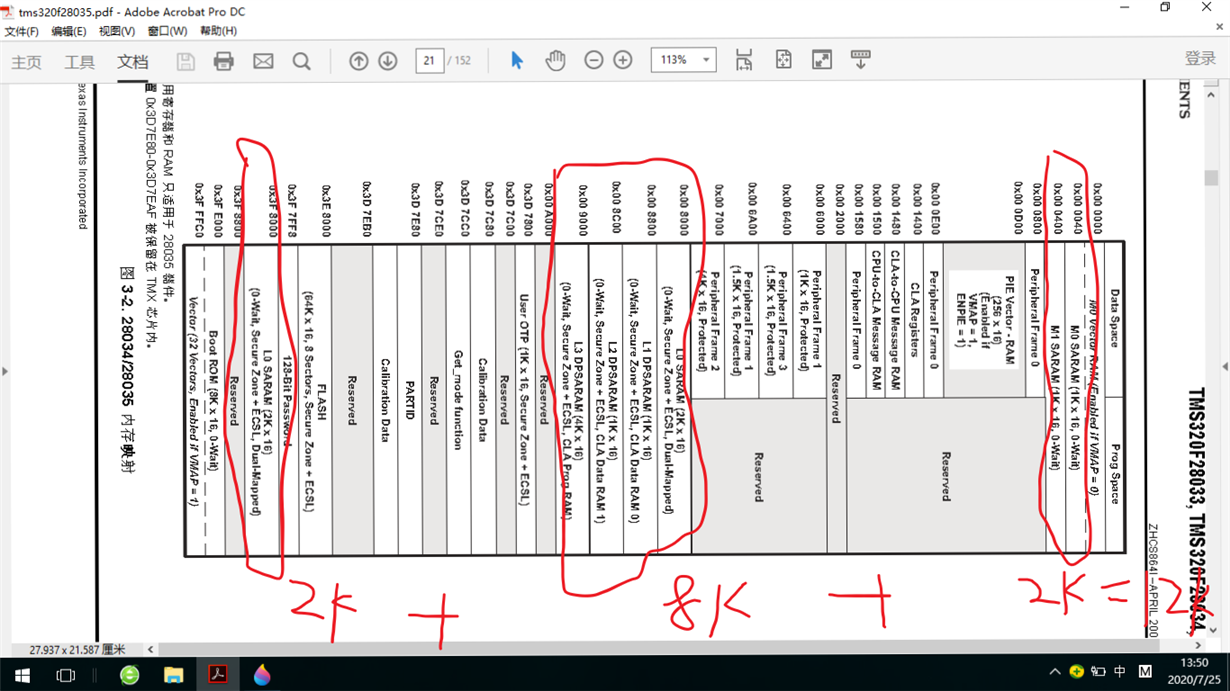Open green browser icon on taskbar
This screenshot has width=1230, height=691.
(x=130, y=674)
